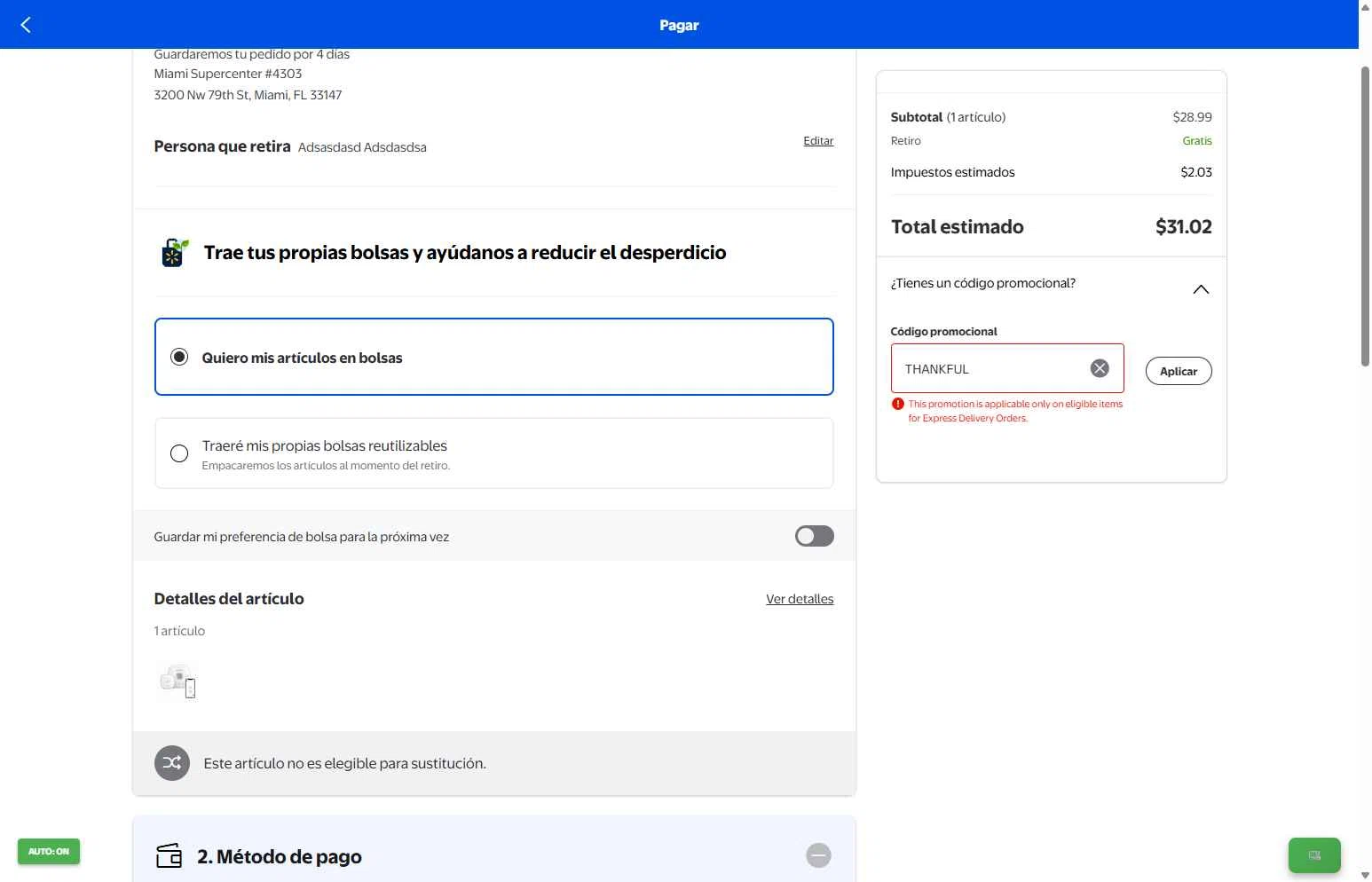The image size is (1372, 882).
Task: Toggle save bag preference switch
Action: [x=815, y=536]
